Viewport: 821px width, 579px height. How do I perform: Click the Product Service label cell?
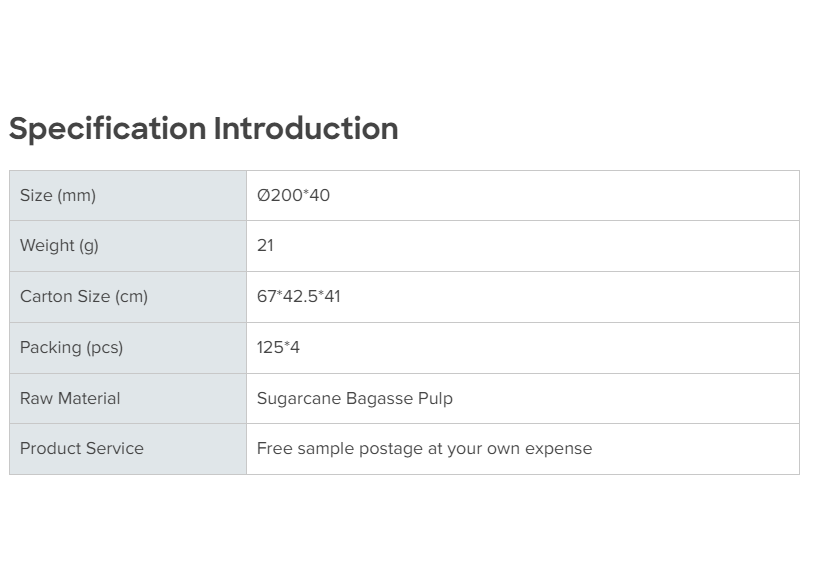pyautogui.click(x=82, y=449)
